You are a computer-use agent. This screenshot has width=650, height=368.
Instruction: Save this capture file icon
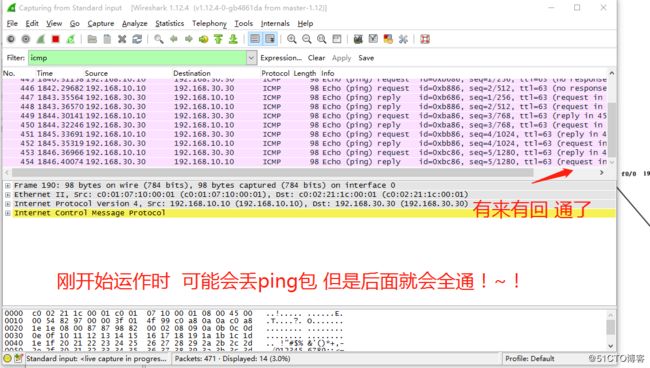pos(107,39)
